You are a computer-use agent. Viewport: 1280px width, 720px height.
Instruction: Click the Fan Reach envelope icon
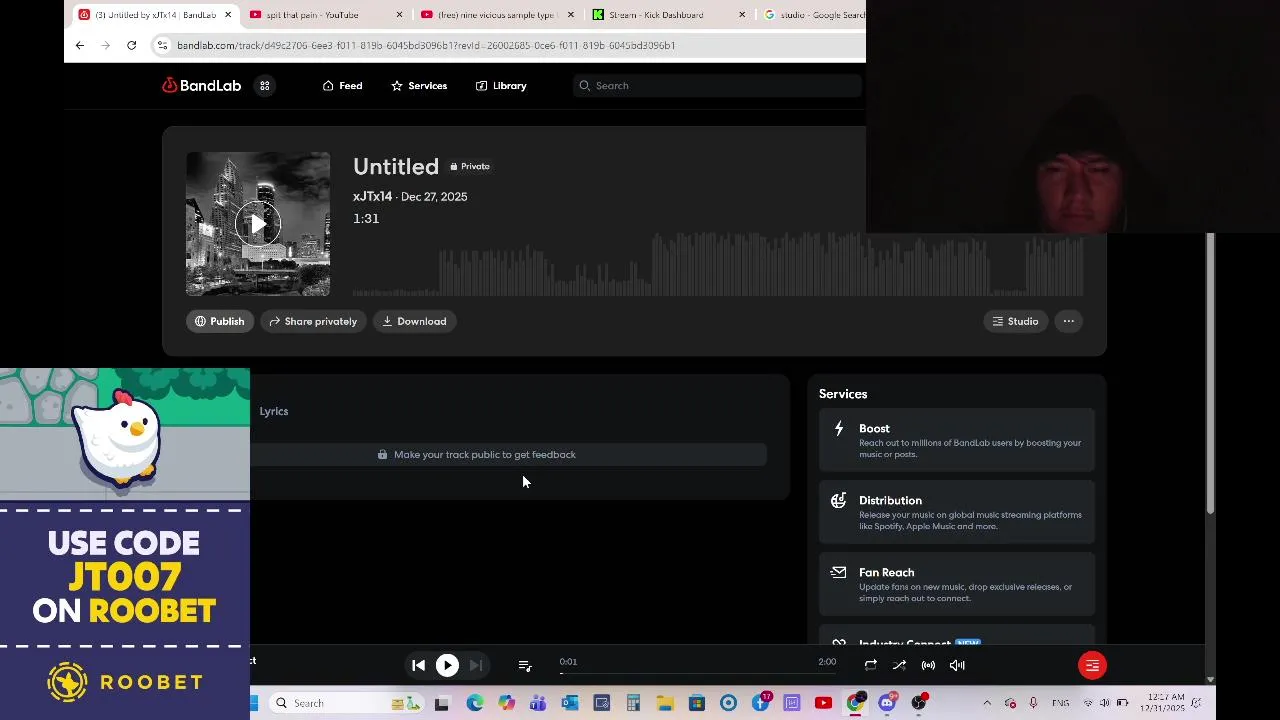pyautogui.click(x=838, y=573)
